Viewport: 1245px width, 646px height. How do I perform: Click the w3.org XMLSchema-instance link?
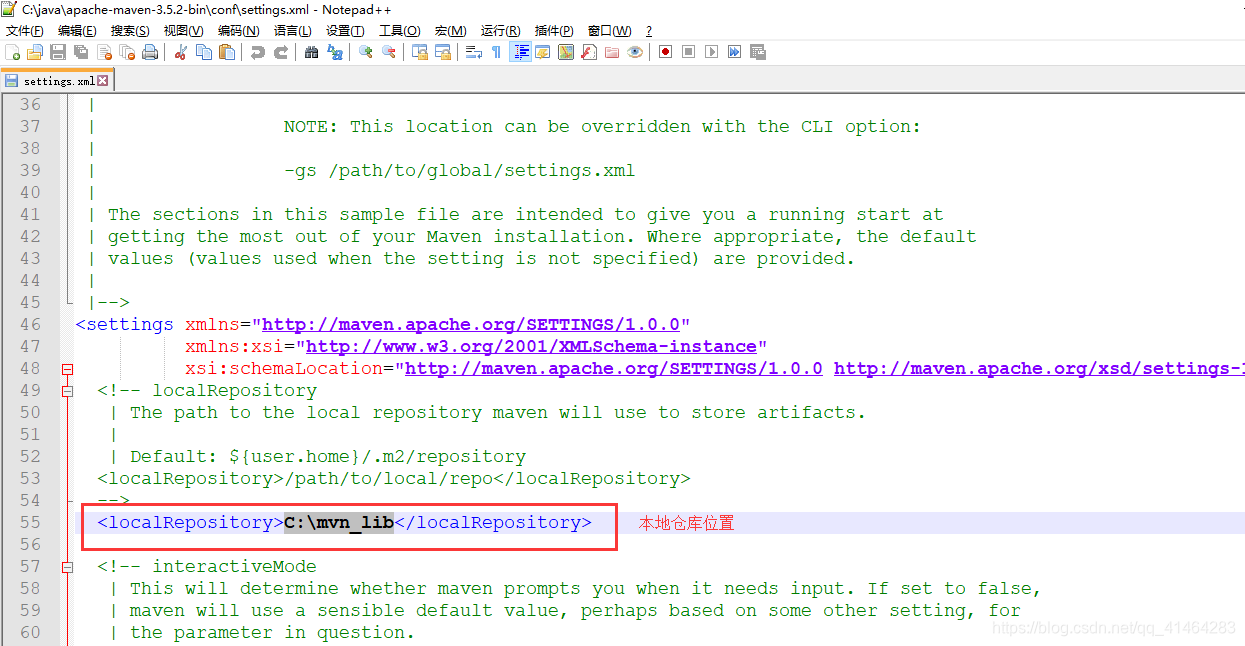(531, 347)
